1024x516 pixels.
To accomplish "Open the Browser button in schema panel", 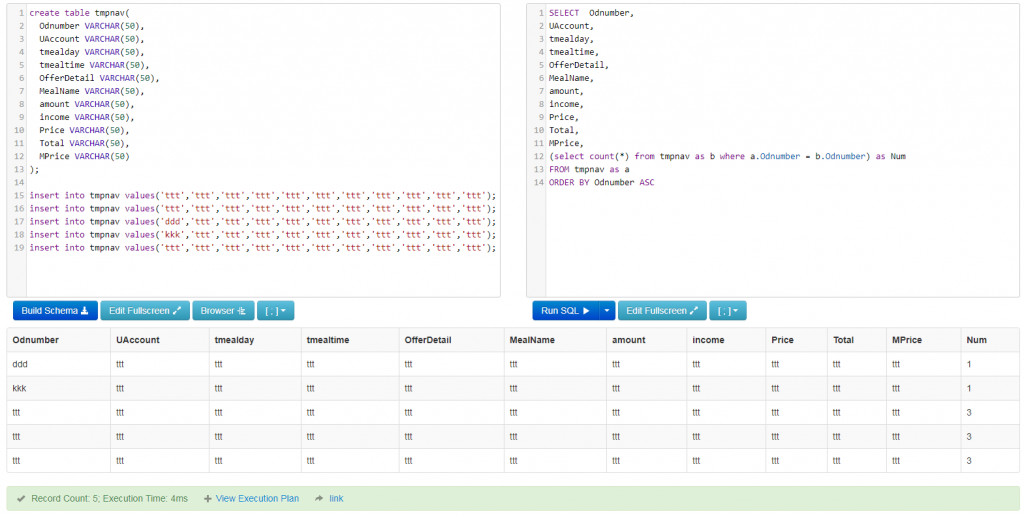I will (223, 311).
